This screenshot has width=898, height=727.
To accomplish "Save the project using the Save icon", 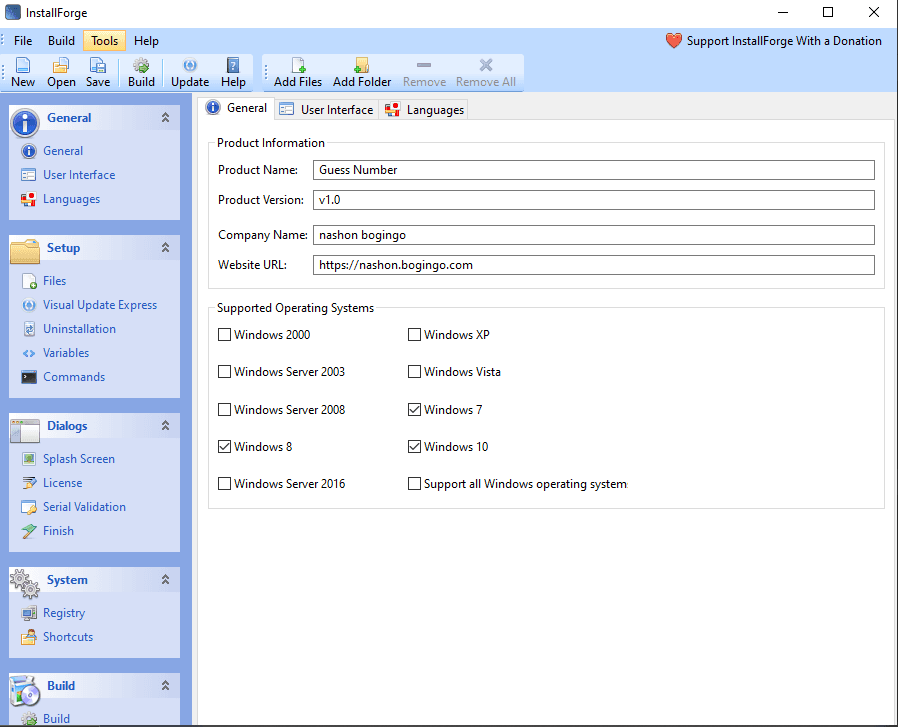I will pos(97,72).
